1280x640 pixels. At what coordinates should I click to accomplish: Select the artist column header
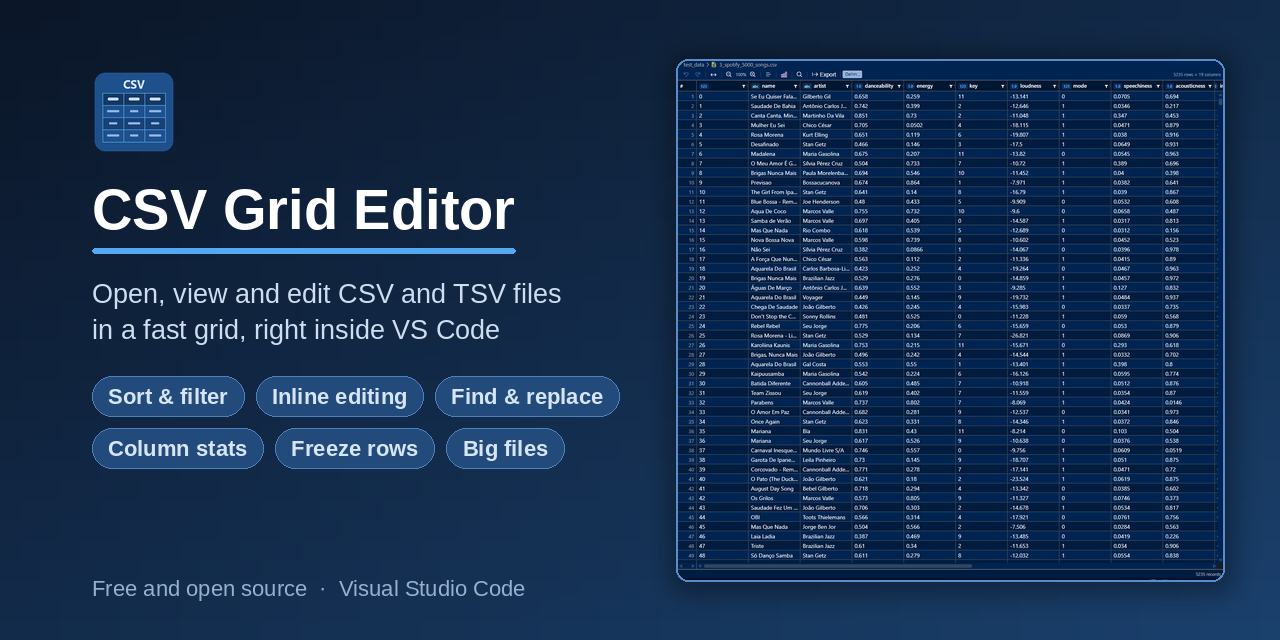(x=827, y=86)
